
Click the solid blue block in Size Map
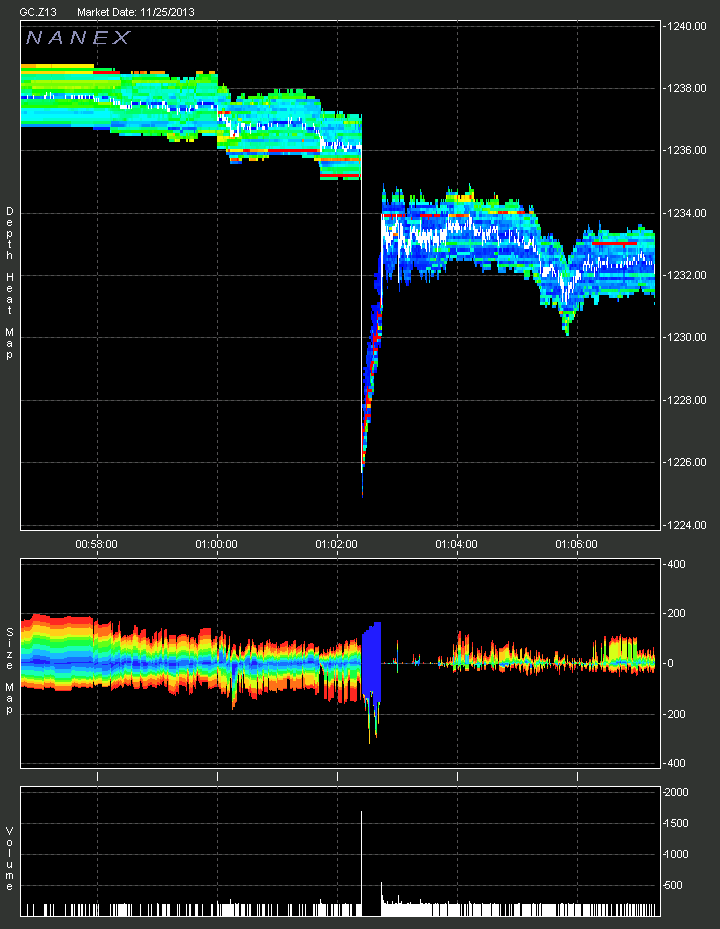pos(372,662)
